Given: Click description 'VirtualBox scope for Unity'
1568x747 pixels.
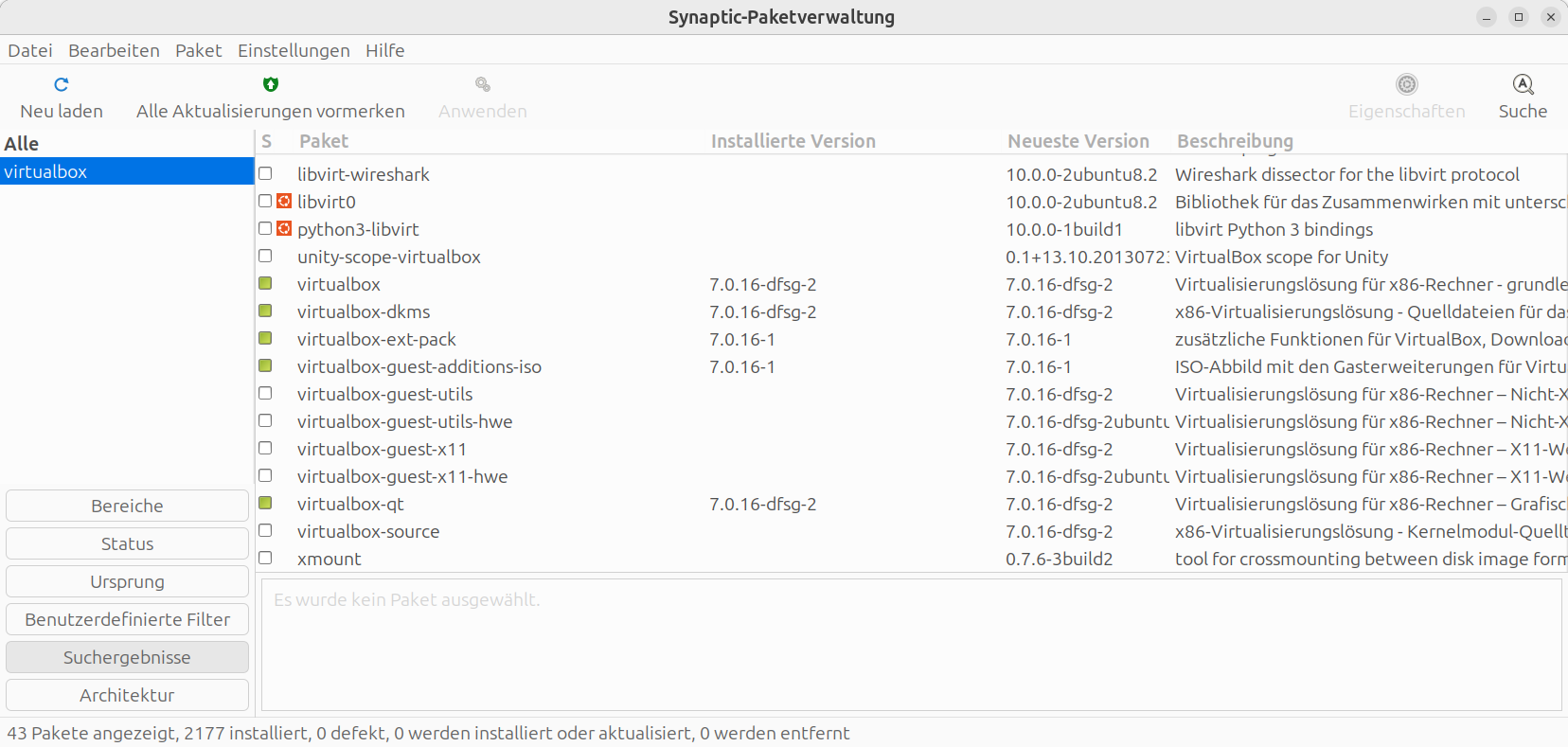Looking at the screenshot, I should coord(1281,257).
